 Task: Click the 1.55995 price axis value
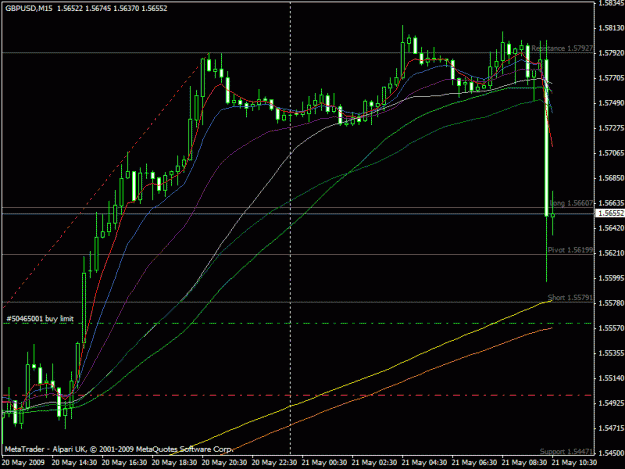pos(611,278)
